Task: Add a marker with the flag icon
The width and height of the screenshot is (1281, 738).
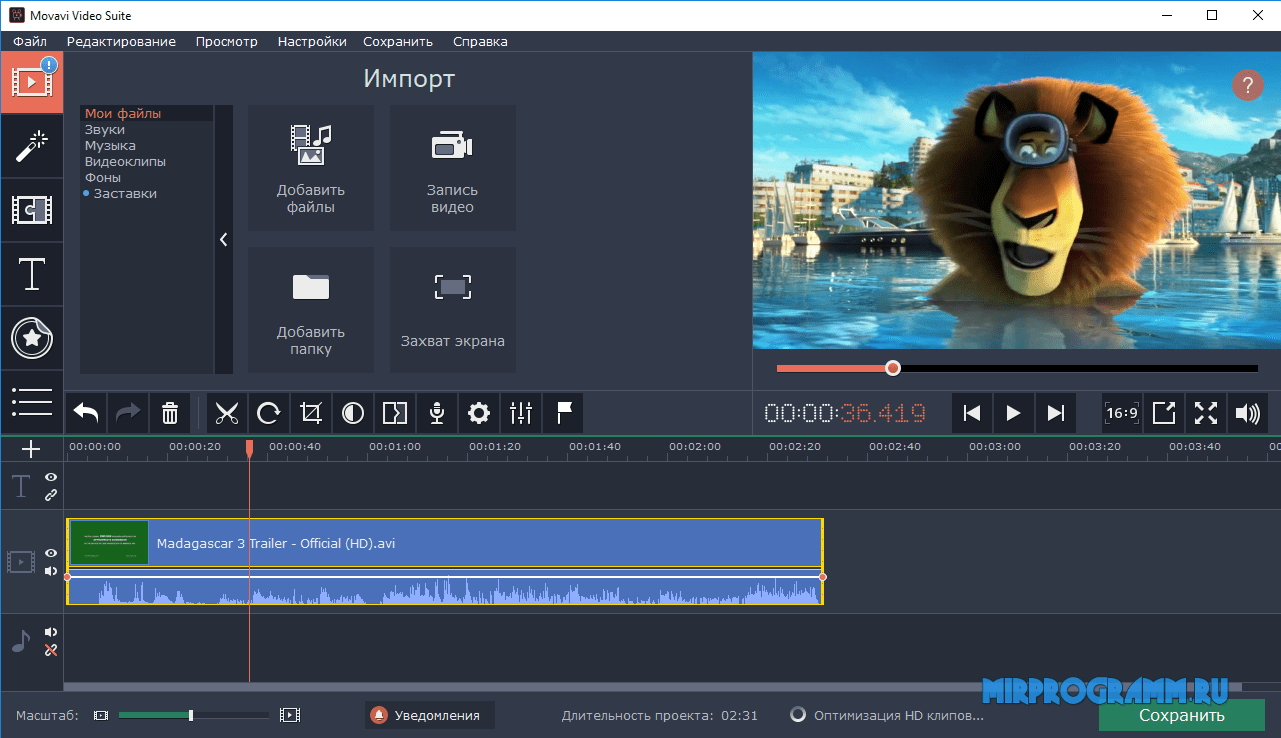Action: pos(563,413)
